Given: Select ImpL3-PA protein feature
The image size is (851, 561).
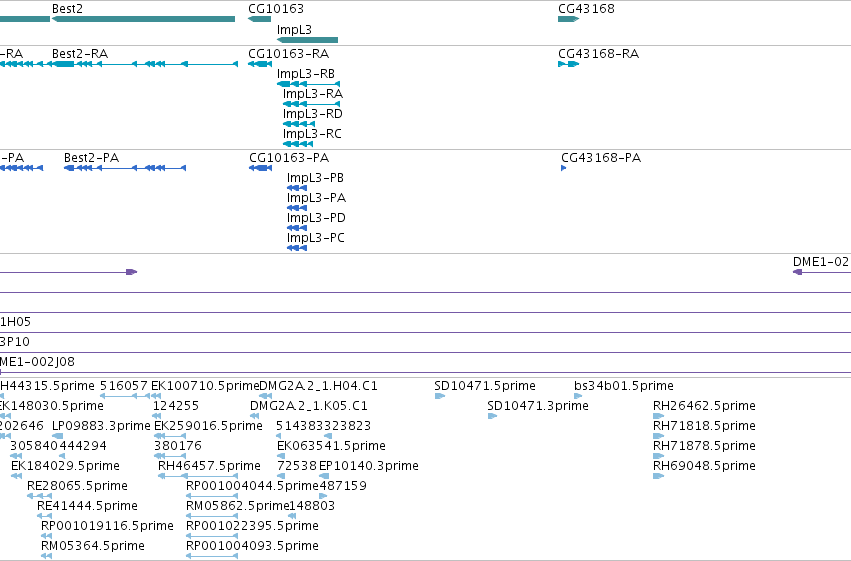Looking at the screenshot, I should 297,208.
